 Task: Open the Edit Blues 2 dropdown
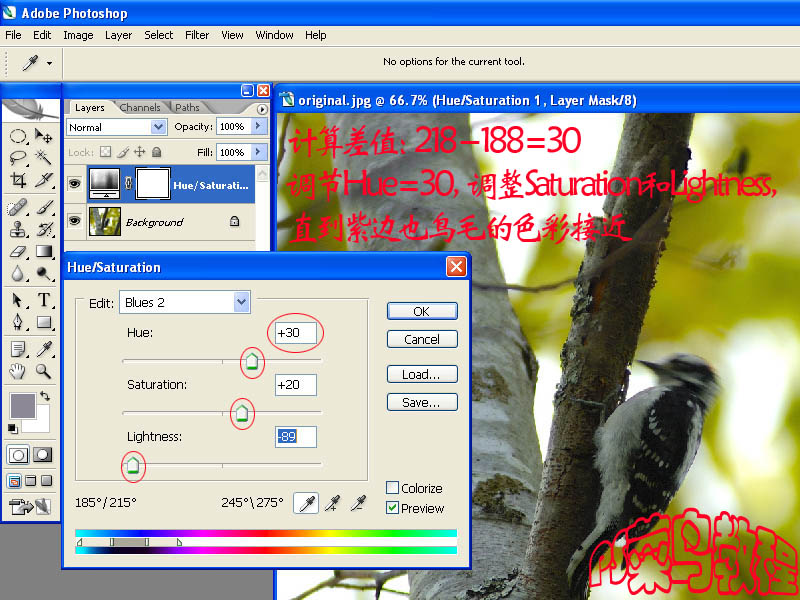tap(242, 302)
